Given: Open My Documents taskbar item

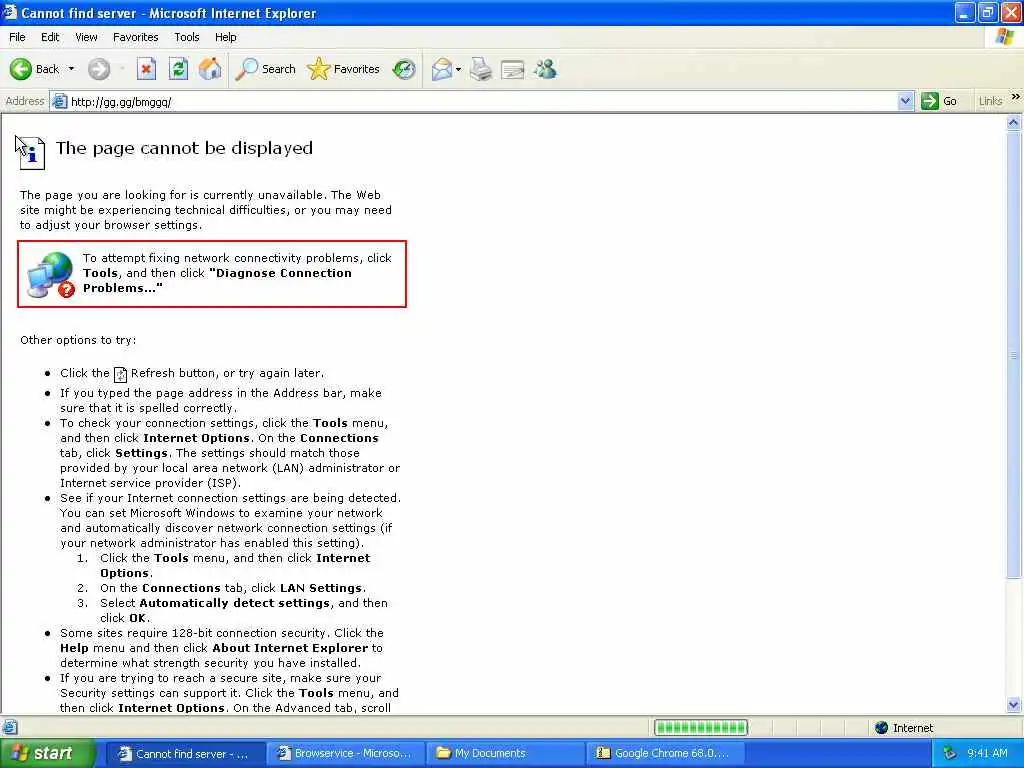Looking at the screenshot, I should coord(505,754).
